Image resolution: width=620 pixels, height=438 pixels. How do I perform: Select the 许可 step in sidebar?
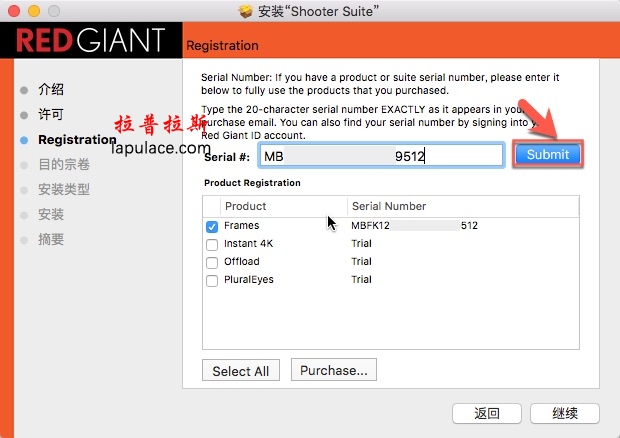tap(51, 114)
